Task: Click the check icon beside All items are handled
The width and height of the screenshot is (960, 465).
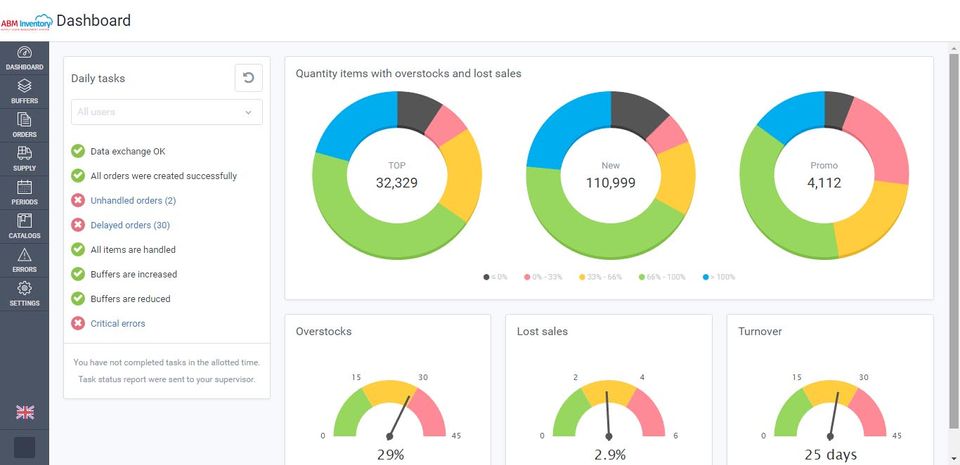Action: pyautogui.click(x=78, y=250)
